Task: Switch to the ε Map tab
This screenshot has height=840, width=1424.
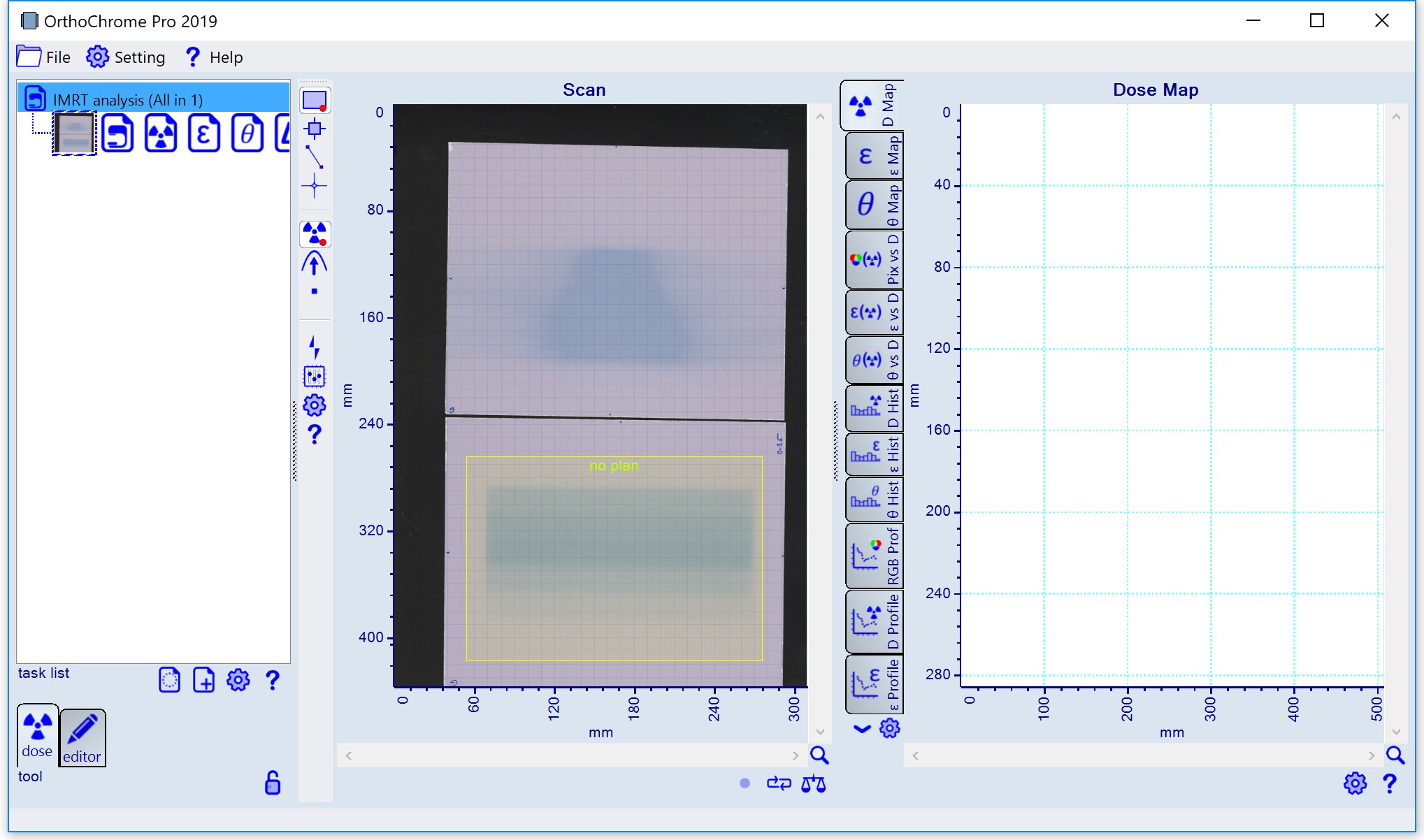Action: (x=873, y=157)
